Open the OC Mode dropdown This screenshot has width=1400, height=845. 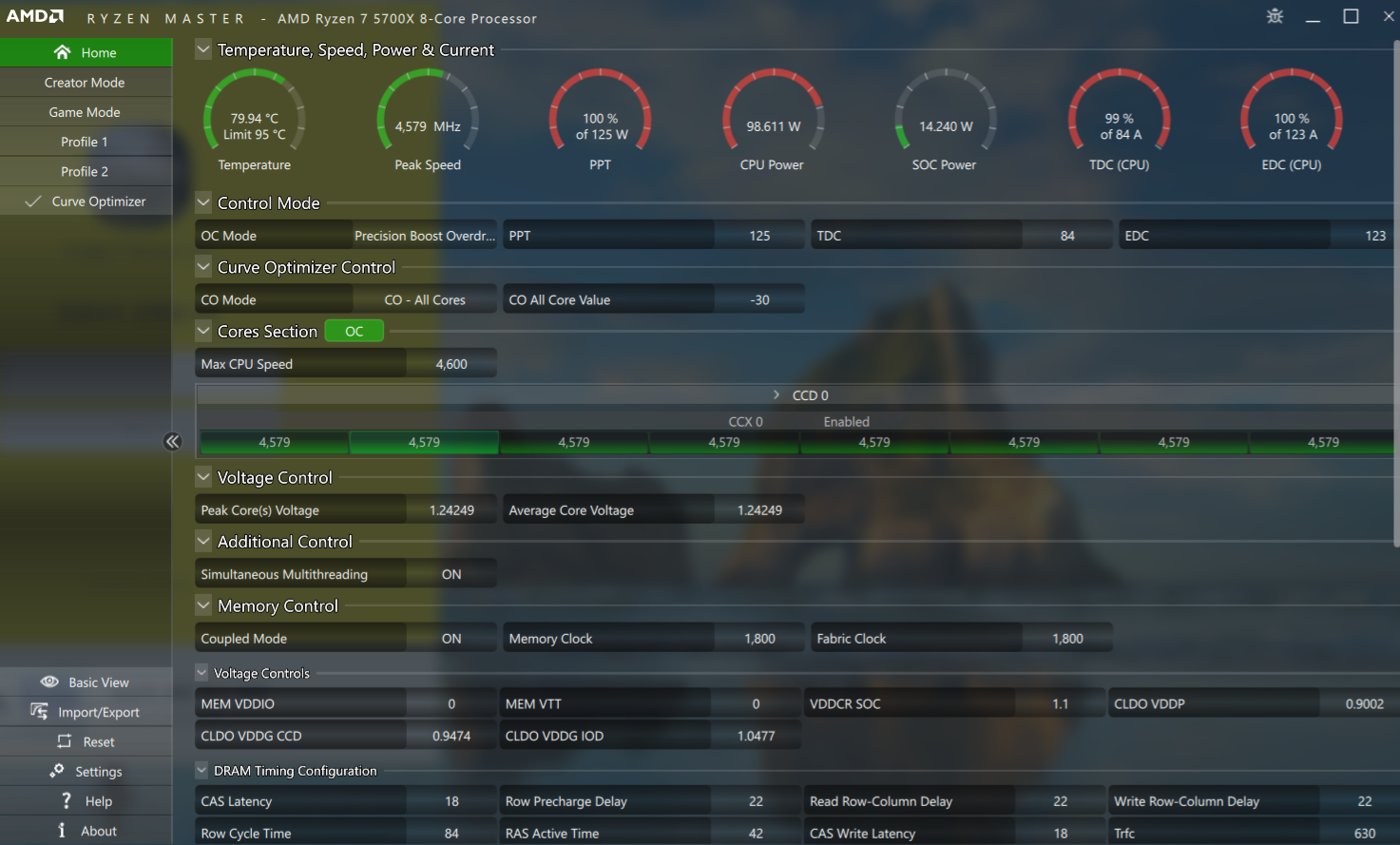[x=425, y=236]
